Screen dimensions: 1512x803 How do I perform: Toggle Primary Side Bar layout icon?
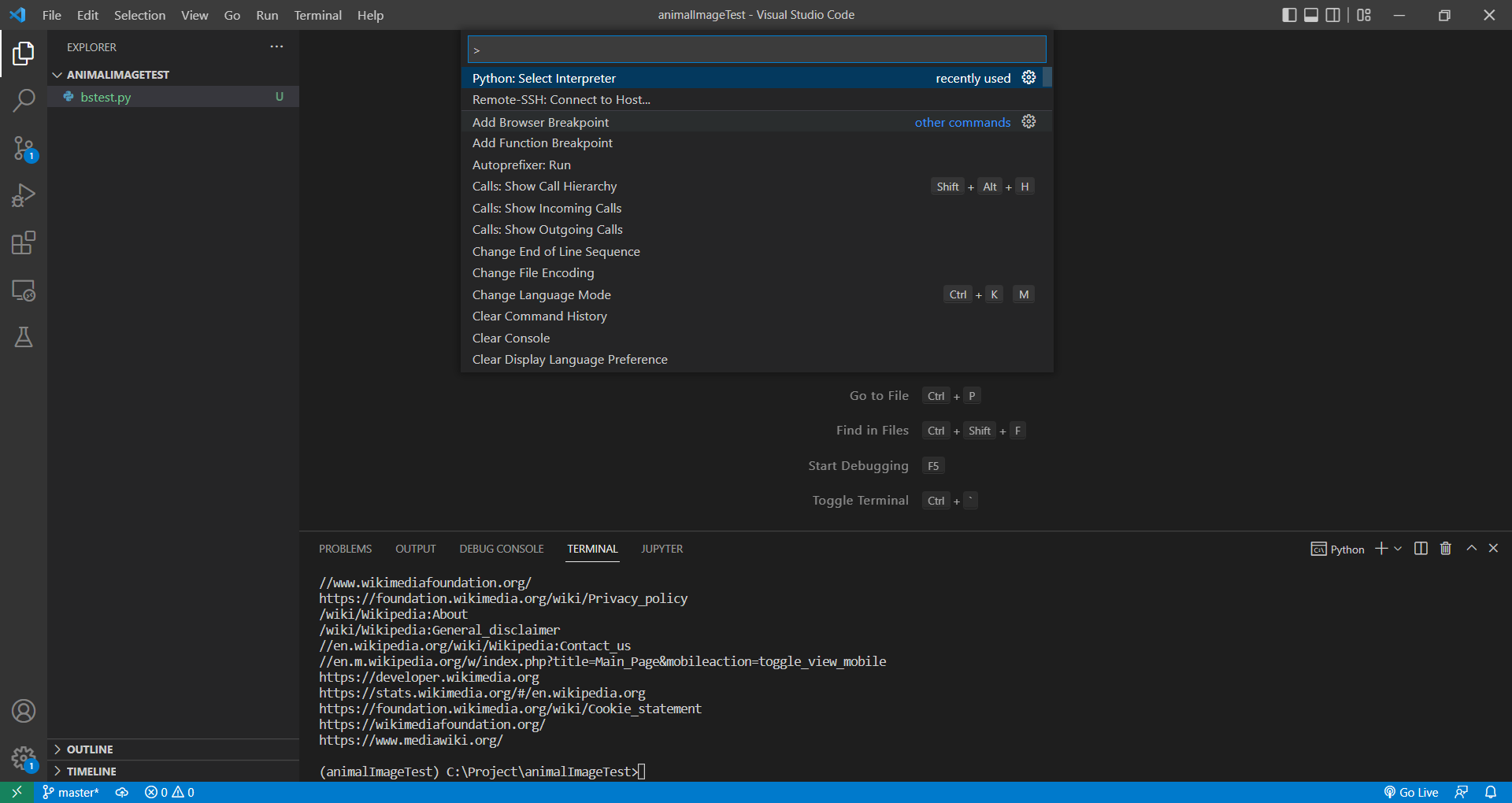coord(1289,15)
